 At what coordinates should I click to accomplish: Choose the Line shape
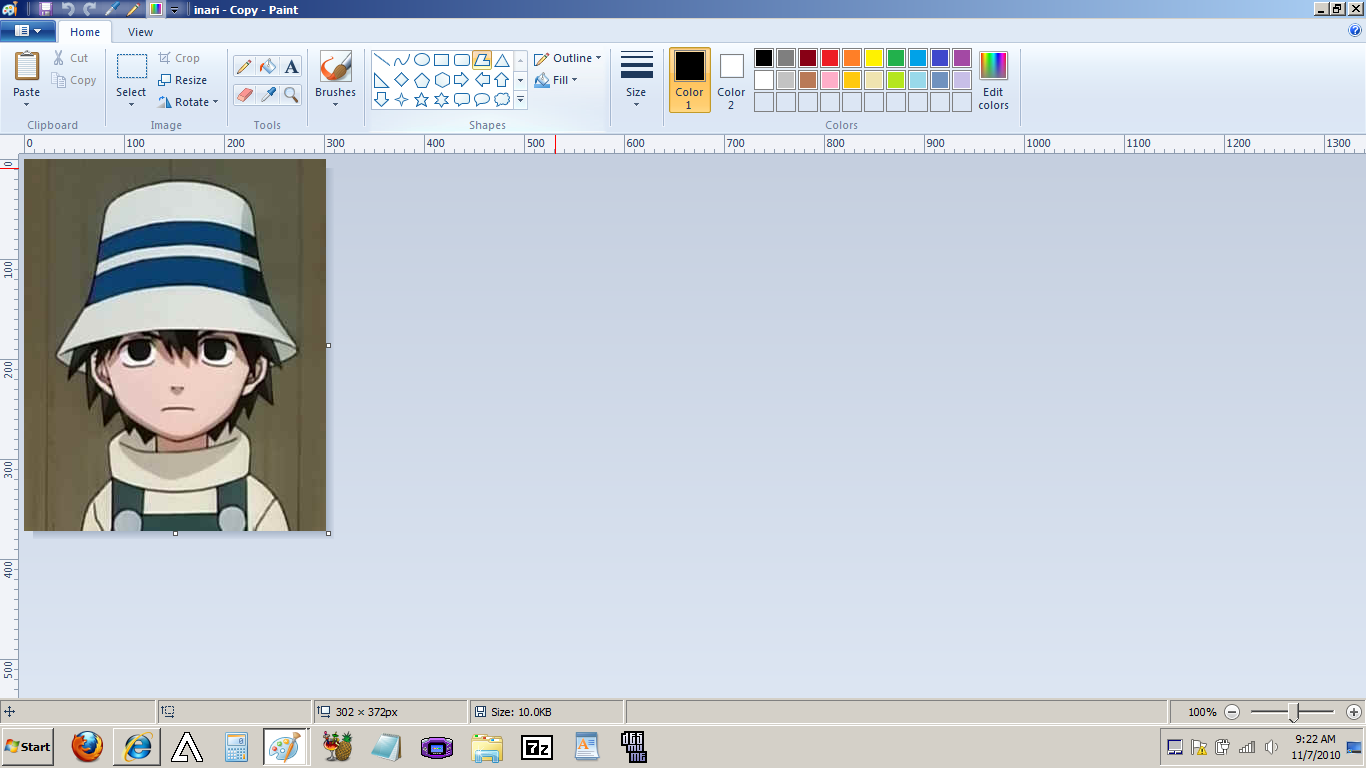tap(381, 60)
